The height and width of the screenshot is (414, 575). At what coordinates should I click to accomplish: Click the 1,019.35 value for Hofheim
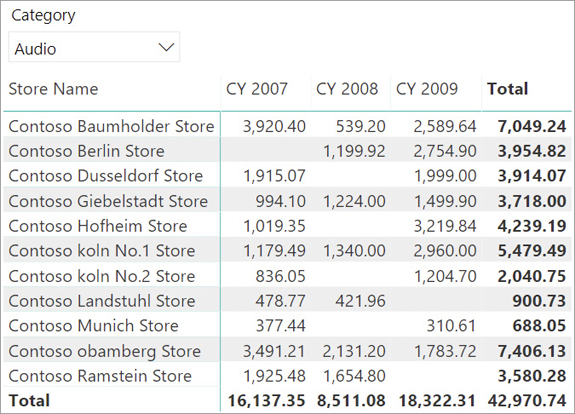coord(274,226)
